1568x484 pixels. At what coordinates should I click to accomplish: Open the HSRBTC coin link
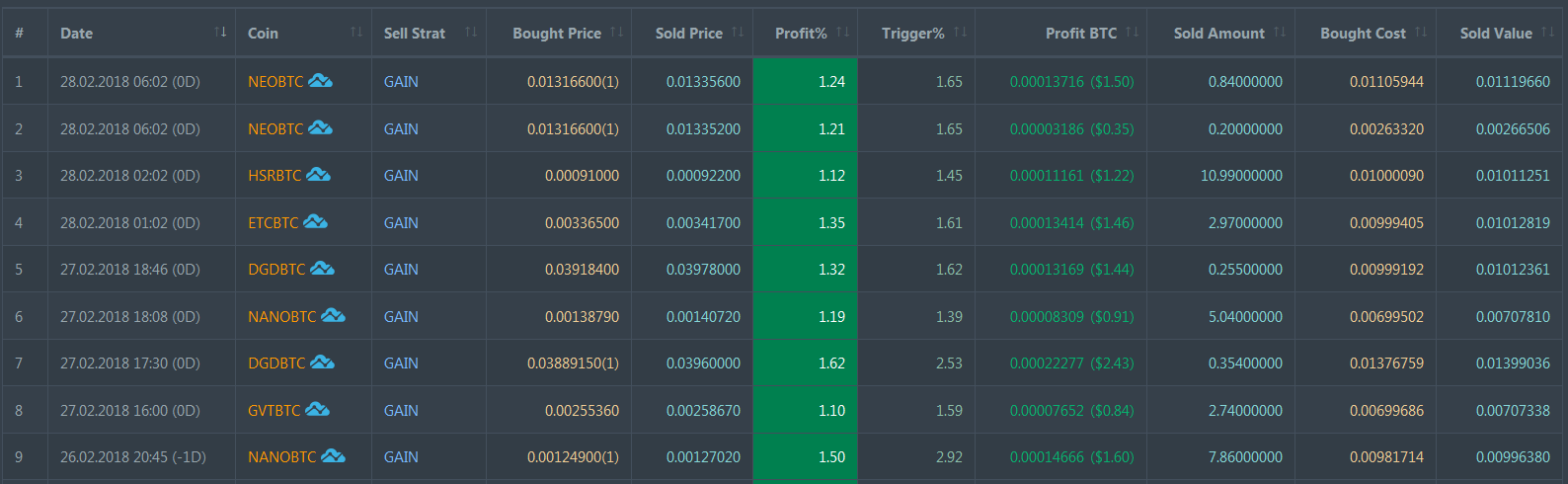click(274, 176)
